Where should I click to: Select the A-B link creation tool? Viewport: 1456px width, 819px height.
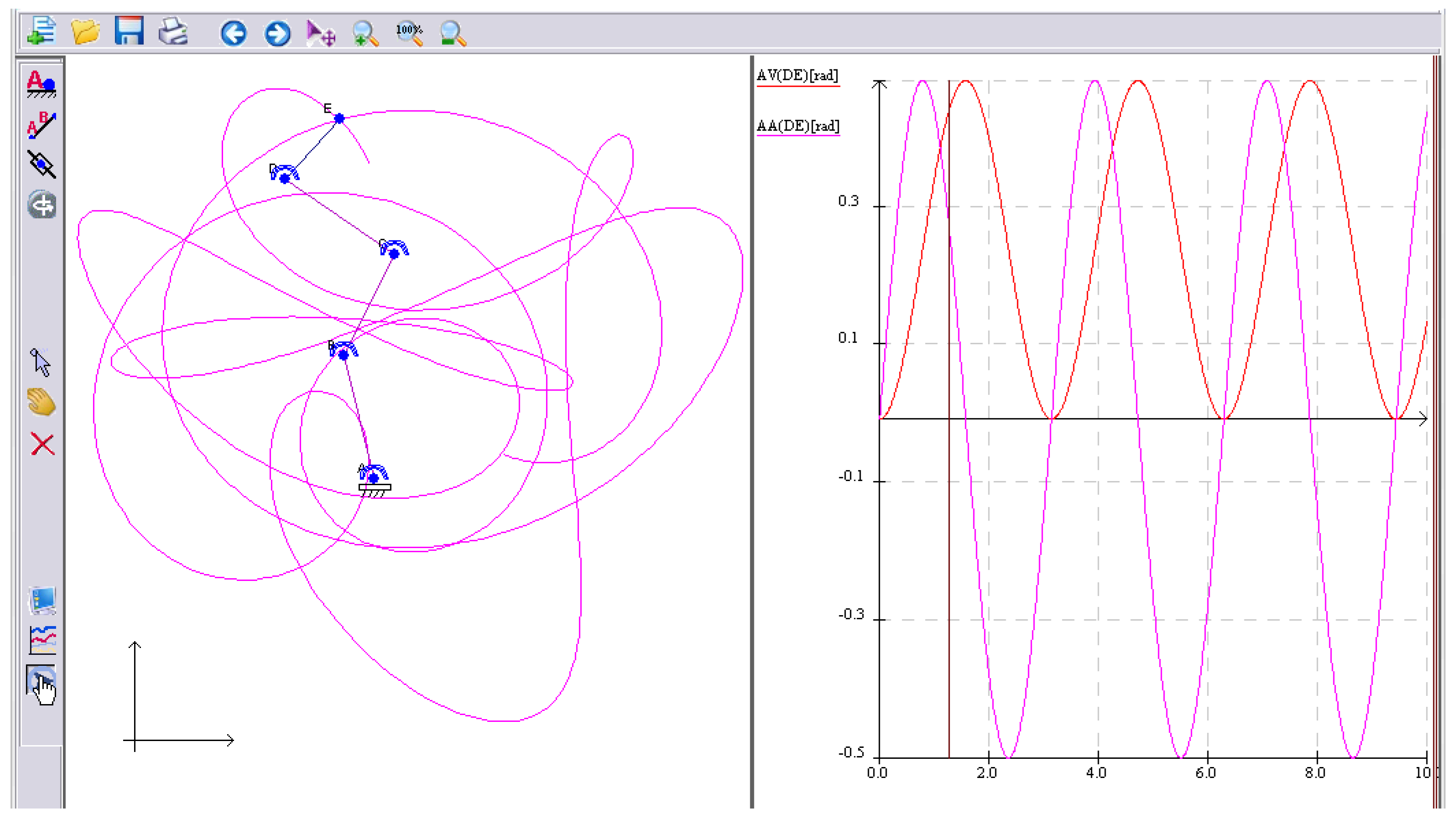coord(41,125)
